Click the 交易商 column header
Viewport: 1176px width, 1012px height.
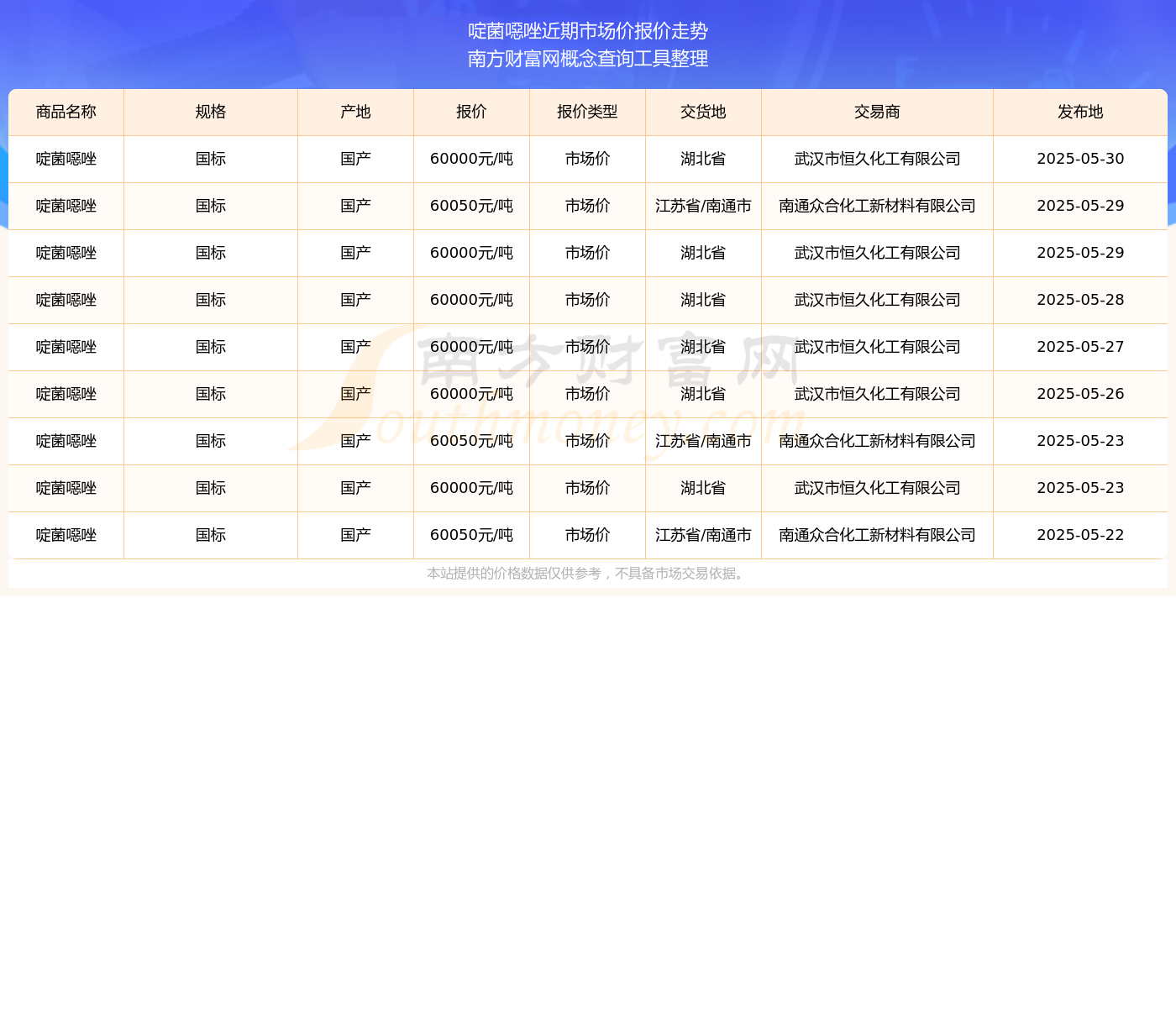click(877, 113)
